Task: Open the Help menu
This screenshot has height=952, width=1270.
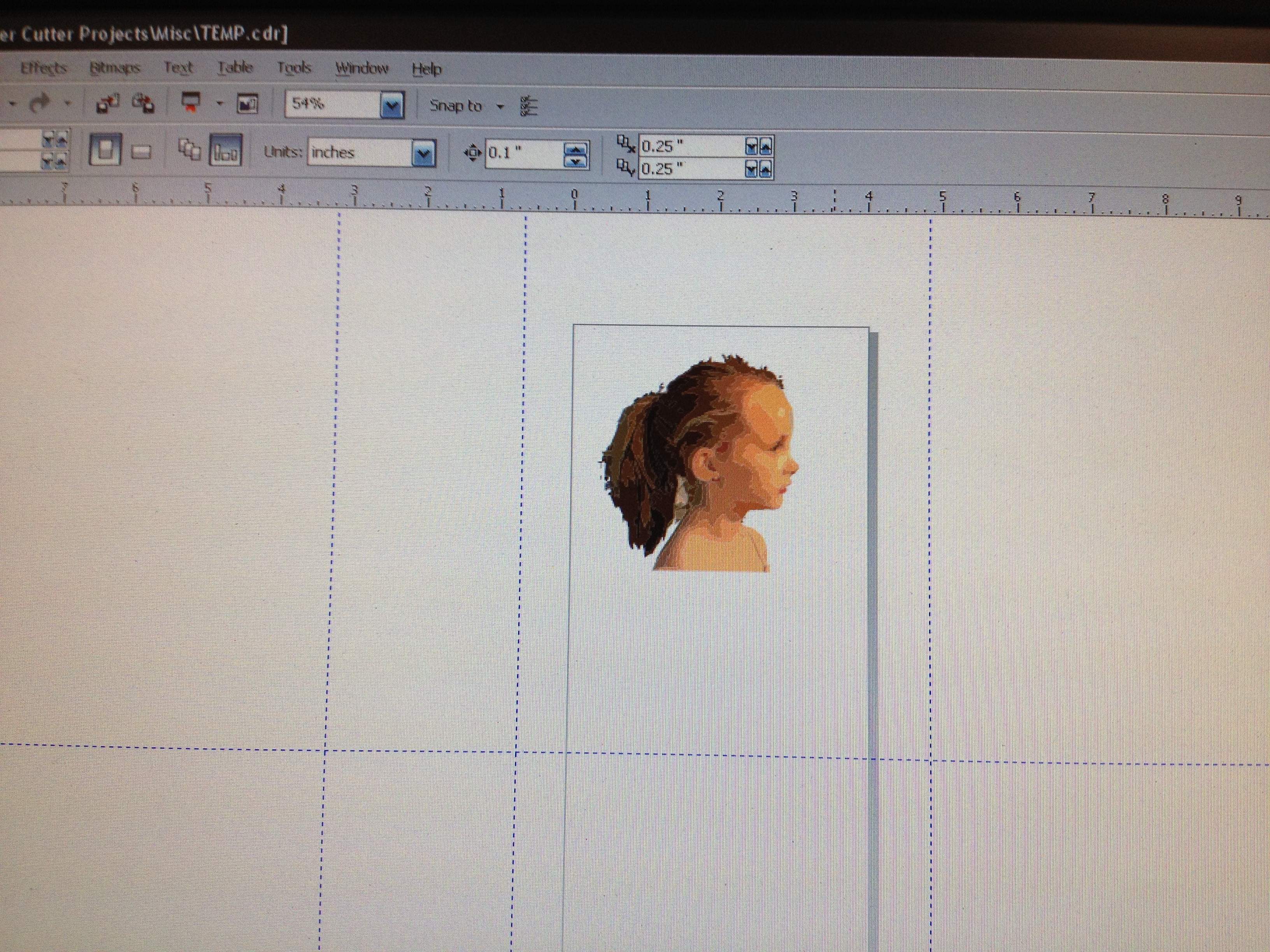Action: coord(426,70)
